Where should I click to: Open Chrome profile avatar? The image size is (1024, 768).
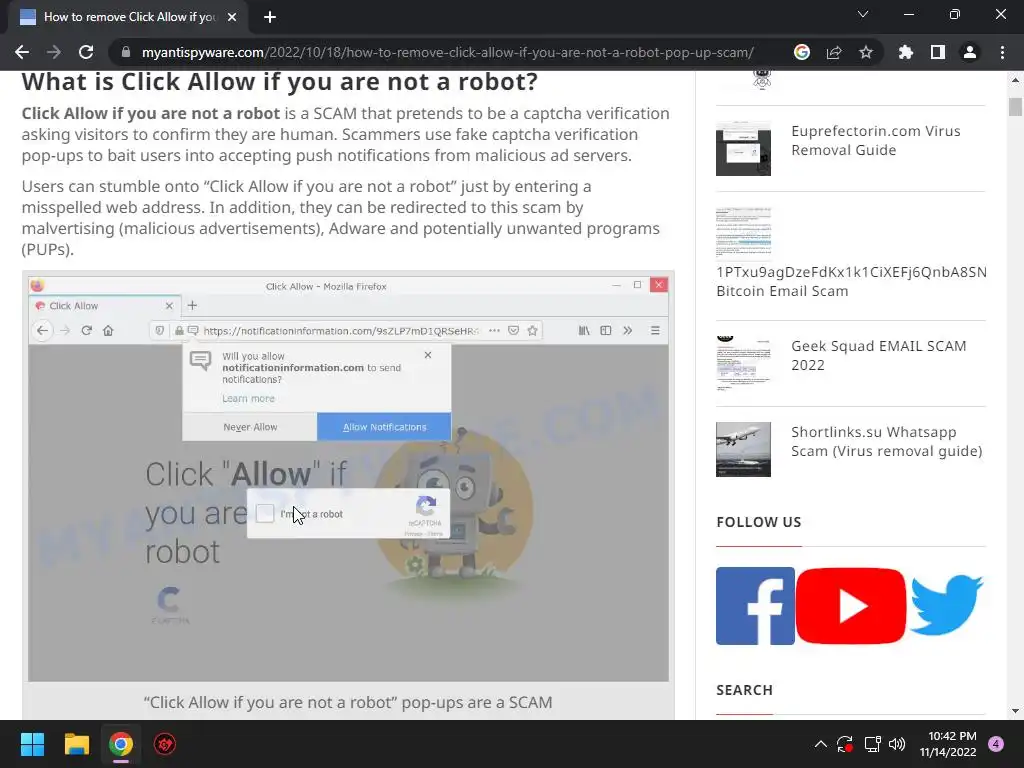970,52
